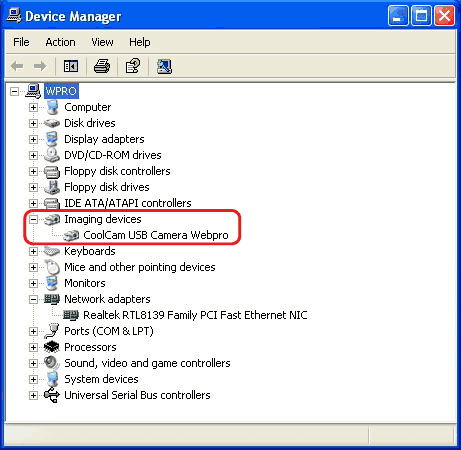Click the Back arrow in toolbar
Viewport: 461px width, 450px height.
[17, 66]
